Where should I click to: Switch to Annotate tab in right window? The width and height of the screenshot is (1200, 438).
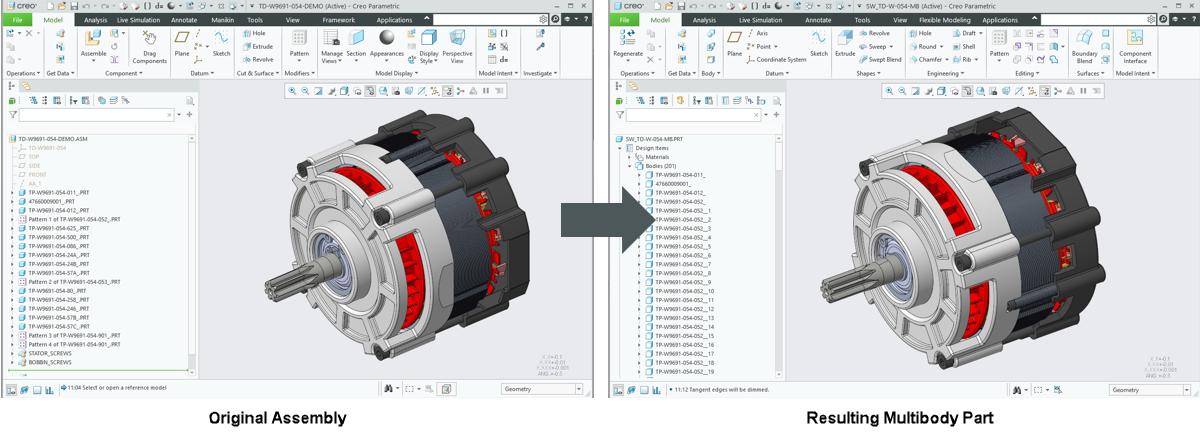818,19
